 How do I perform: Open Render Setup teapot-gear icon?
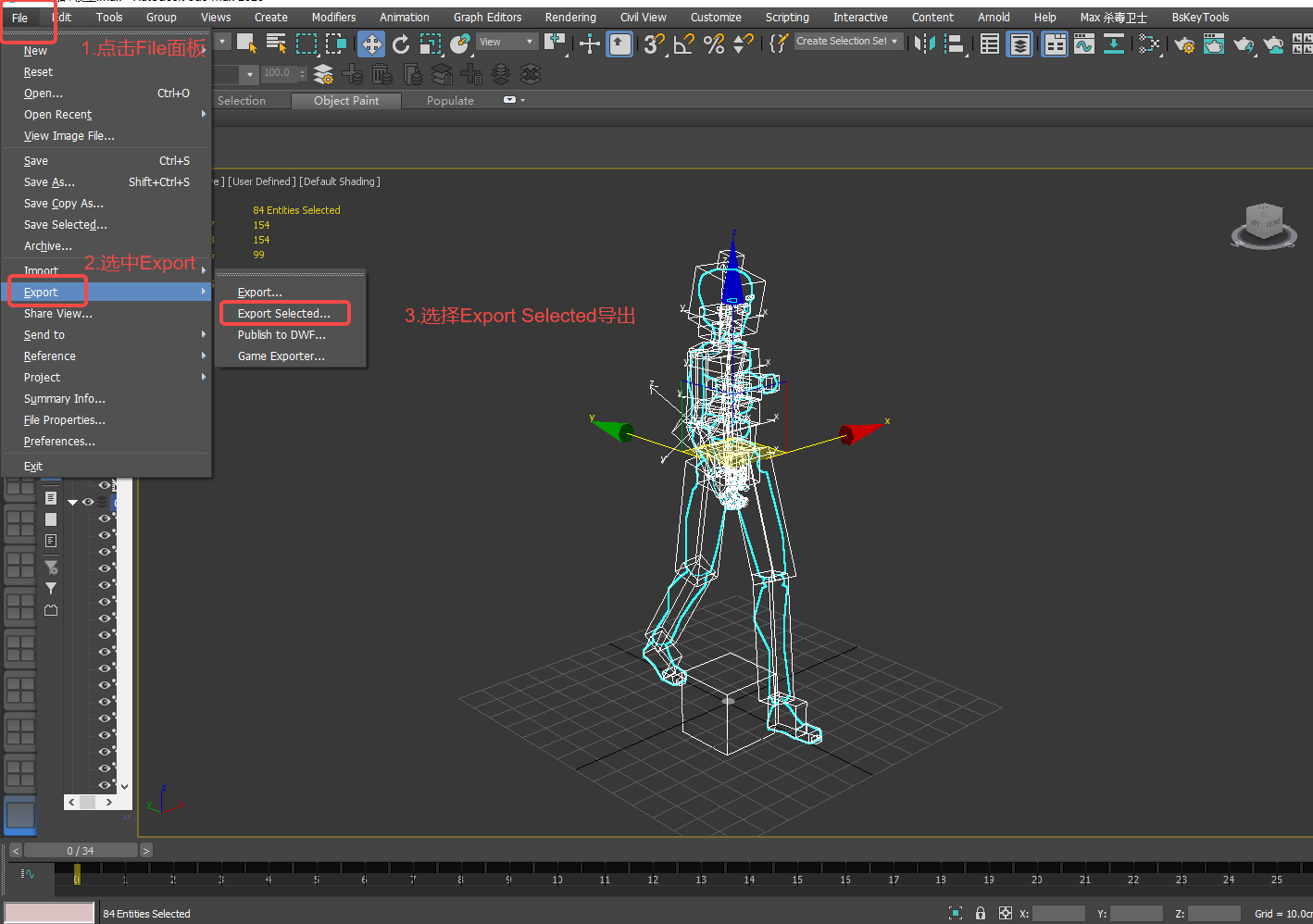pyautogui.click(x=1184, y=44)
